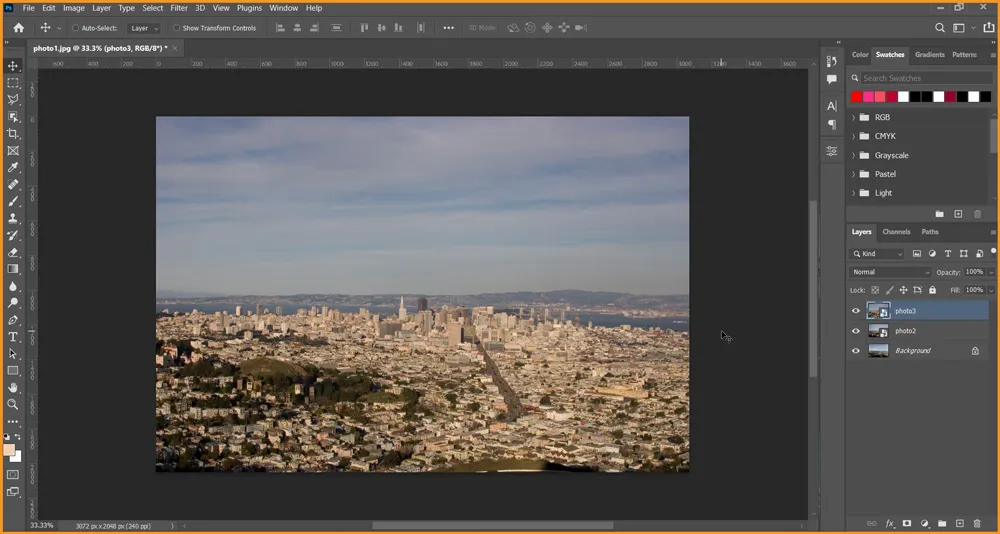Hide the photo2 layer
Screen dimensions: 1000x534
coord(855,331)
